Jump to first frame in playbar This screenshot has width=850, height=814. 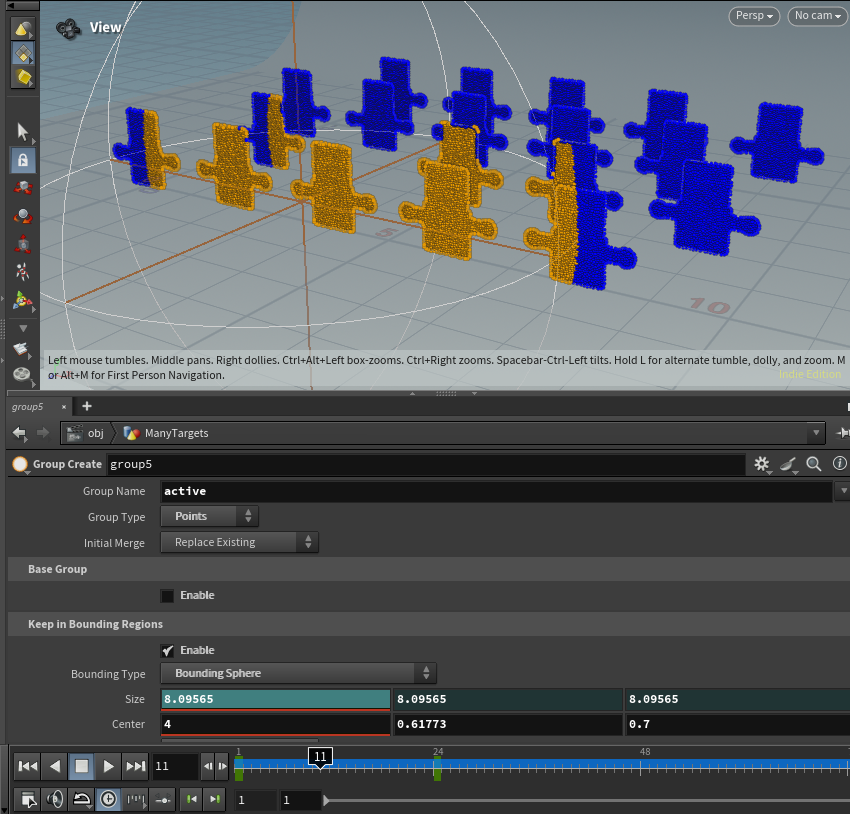pyautogui.click(x=28, y=767)
